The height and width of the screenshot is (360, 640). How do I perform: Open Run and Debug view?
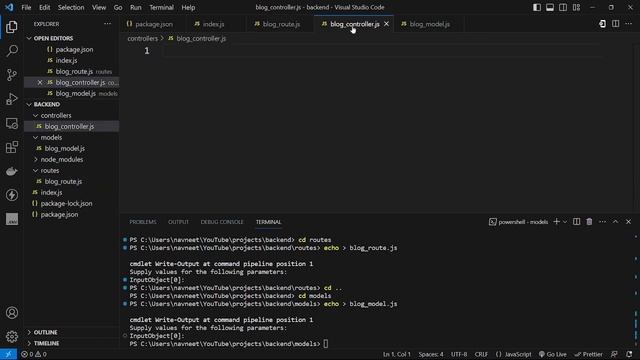point(12,99)
